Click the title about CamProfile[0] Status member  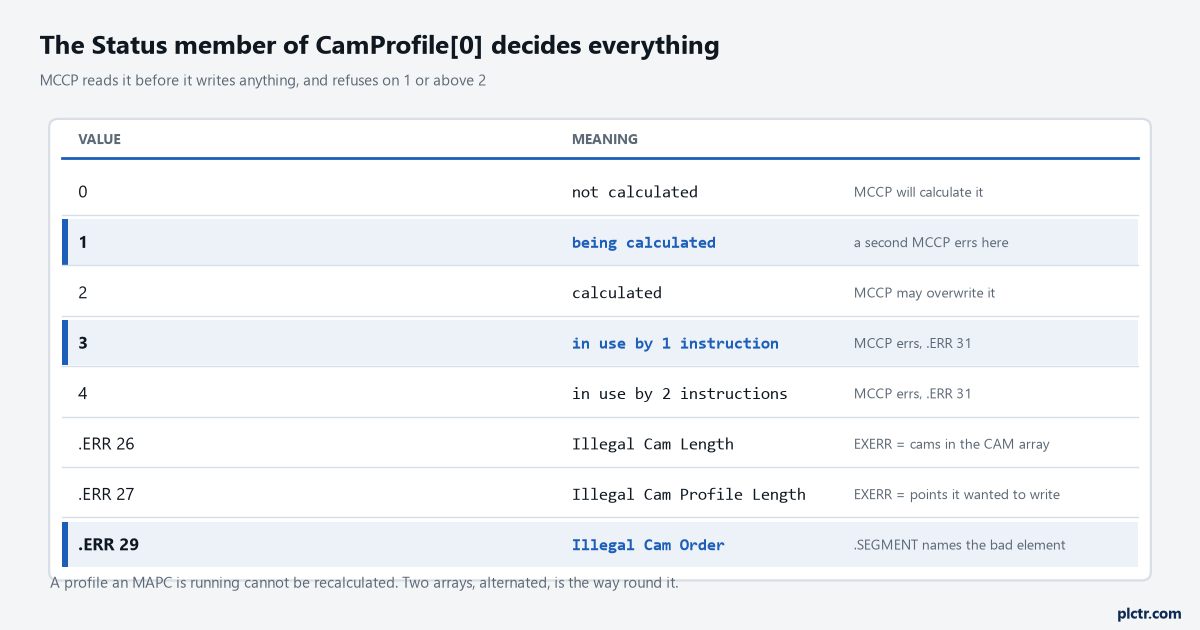(x=379, y=46)
